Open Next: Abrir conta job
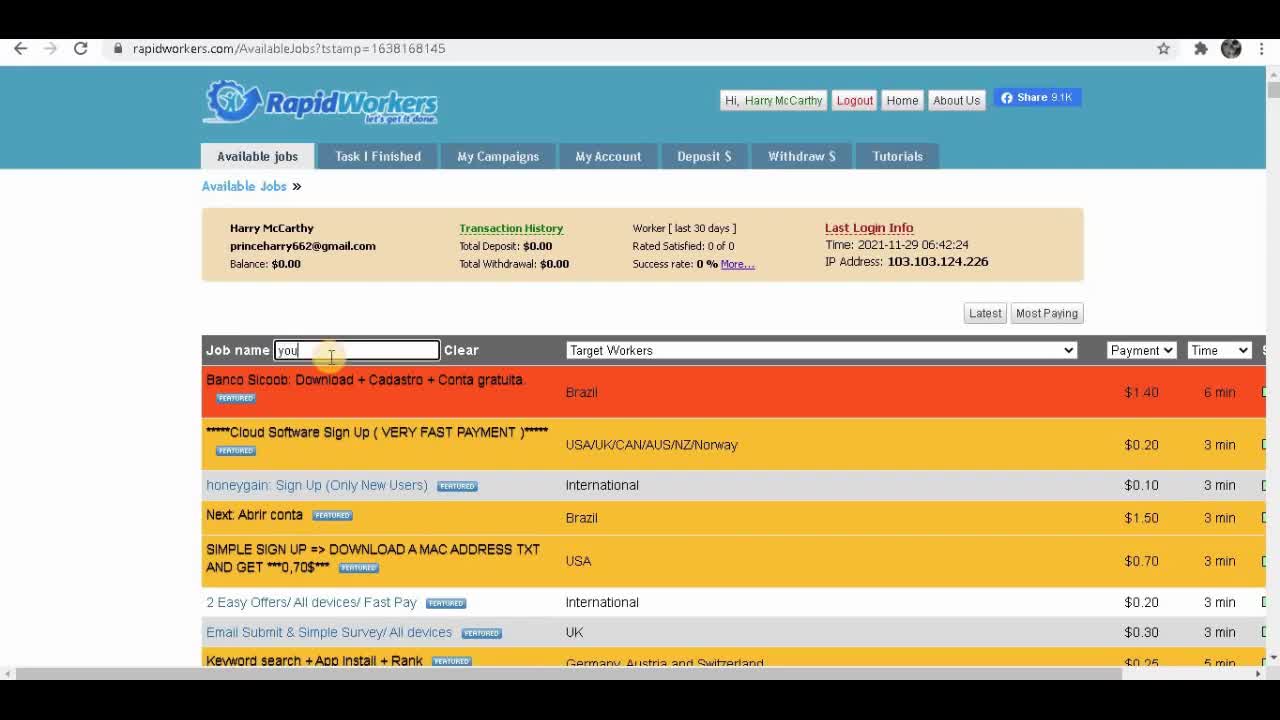Image resolution: width=1280 pixels, height=720 pixels. (x=254, y=515)
